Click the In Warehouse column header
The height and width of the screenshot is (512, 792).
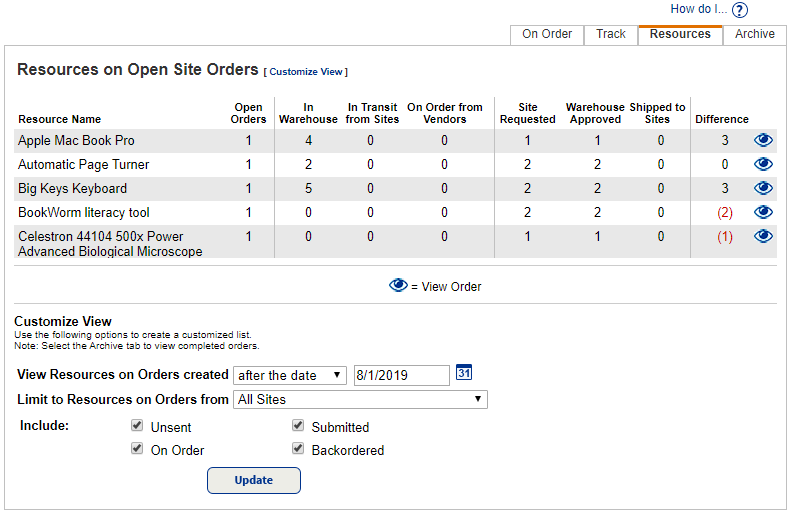[x=308, y=113]
